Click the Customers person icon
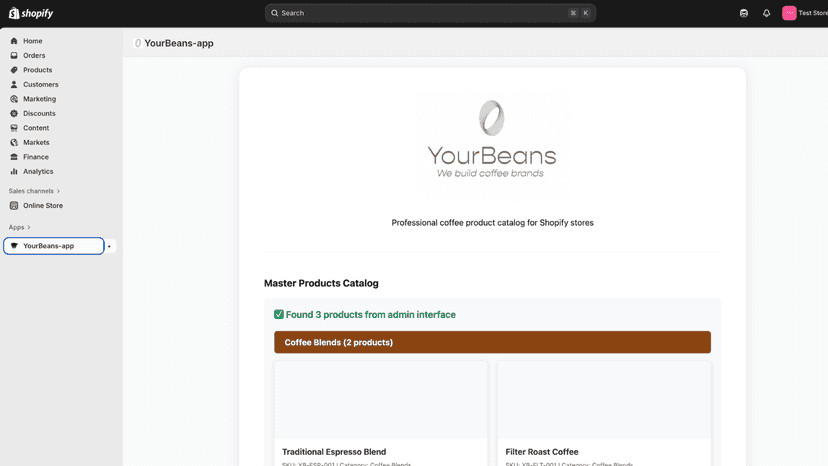The image size is (828, 466). click(14, 85)
